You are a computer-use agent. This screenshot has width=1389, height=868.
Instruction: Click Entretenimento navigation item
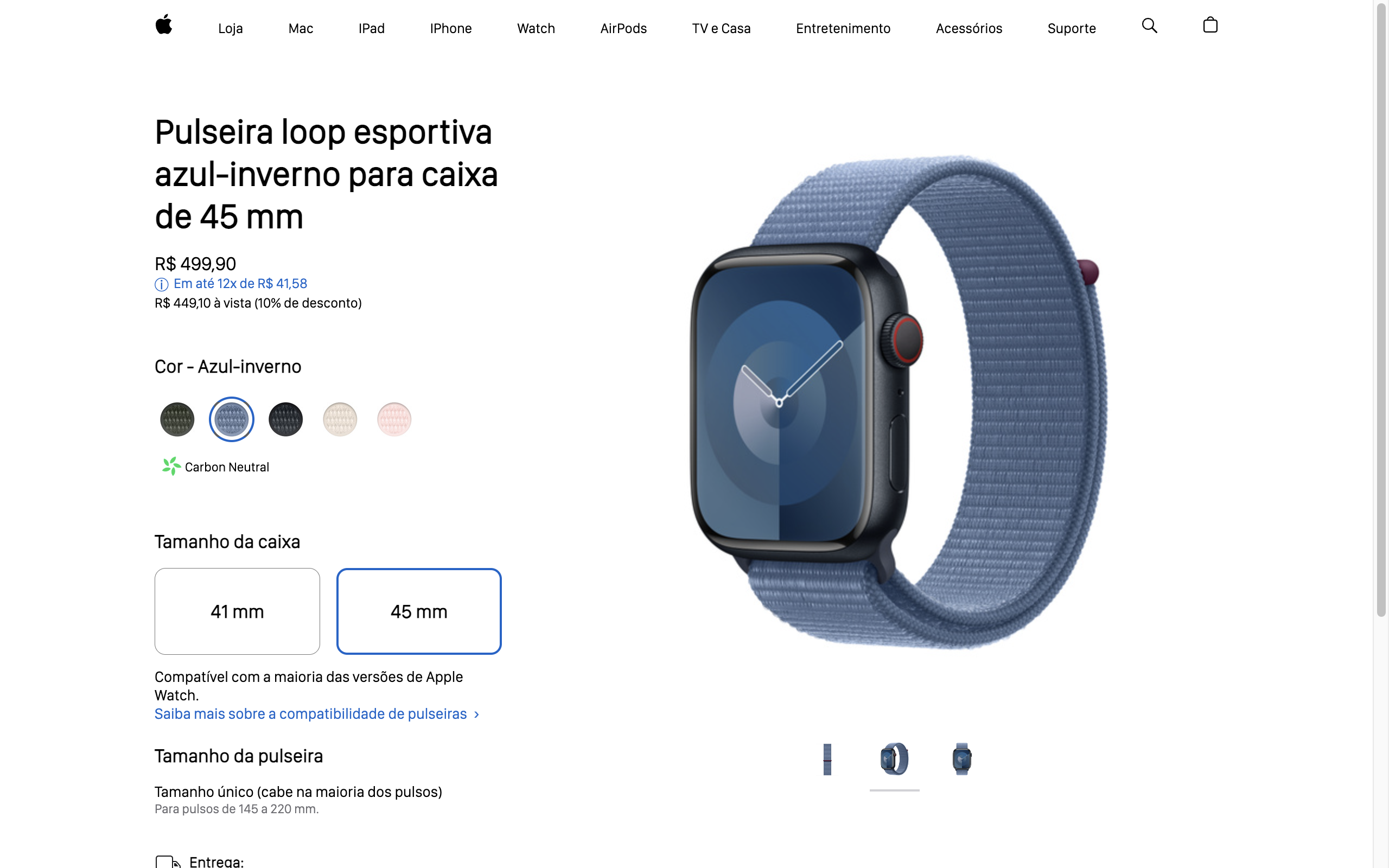click(843, 28)
